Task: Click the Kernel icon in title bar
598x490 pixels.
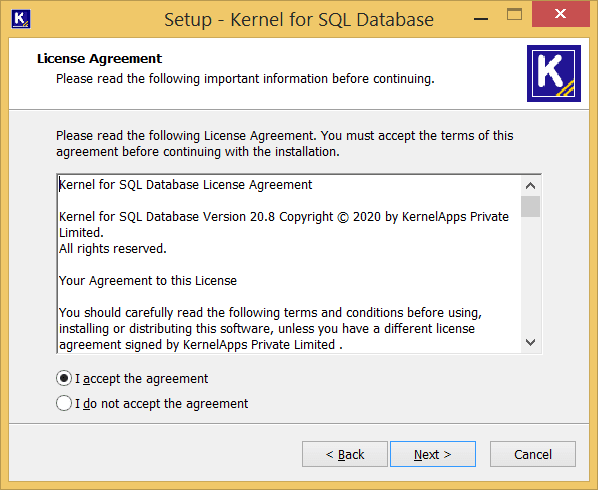Action: 21,19
